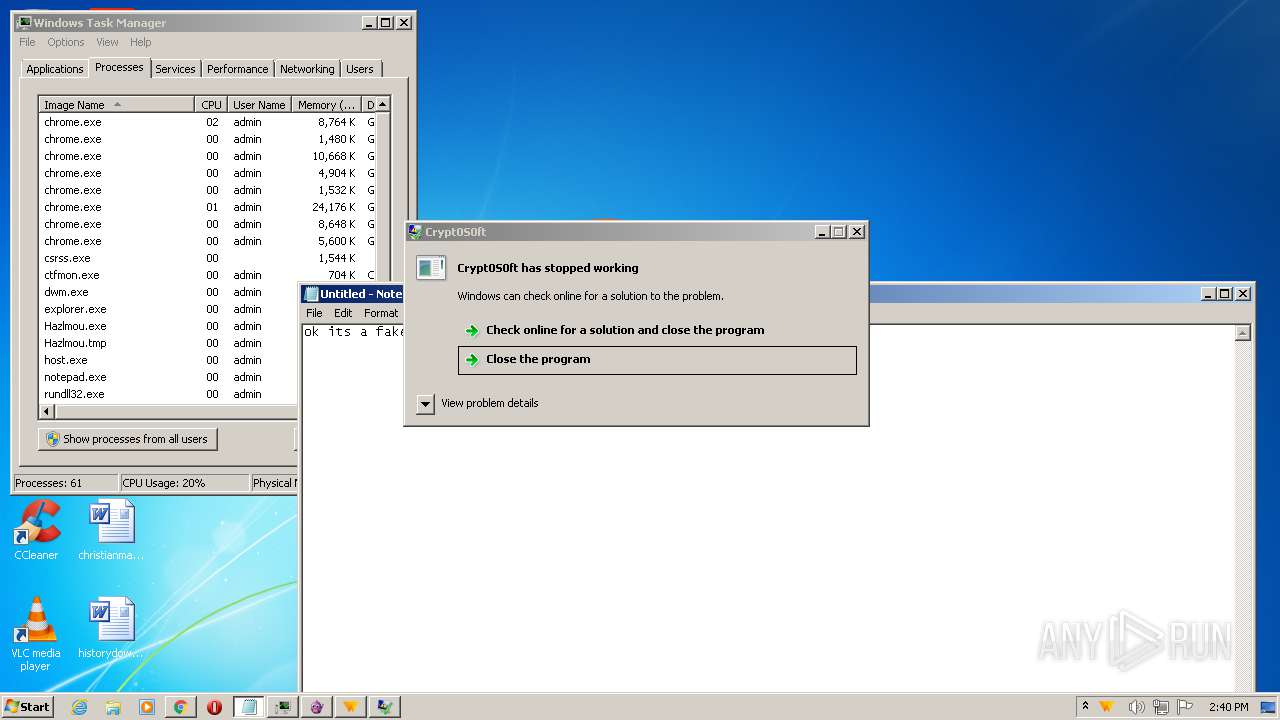Click process list scroll left arrow
The width and height of the screenshot is (1280, 720).
(x=47, y=411)
